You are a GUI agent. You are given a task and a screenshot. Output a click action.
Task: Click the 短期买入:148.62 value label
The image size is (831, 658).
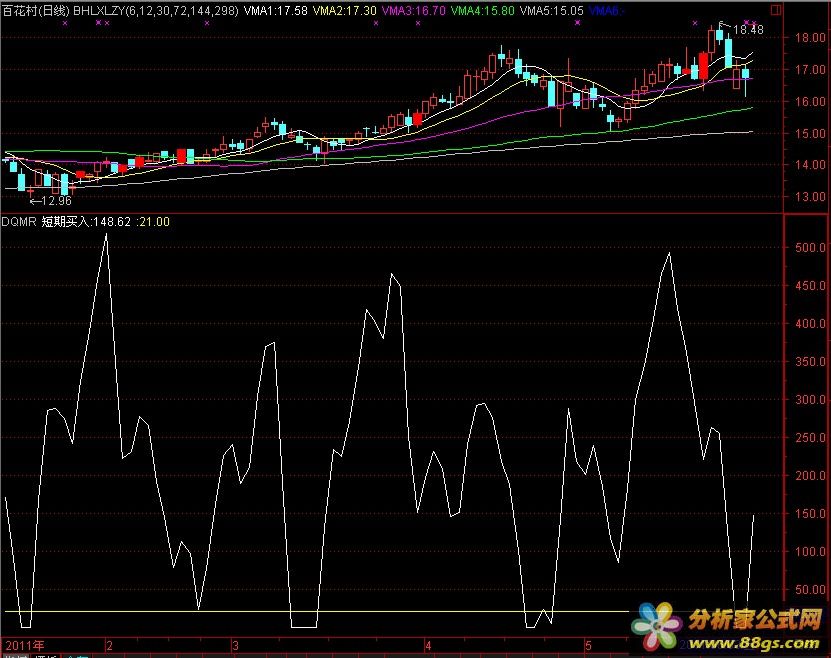coord(86,221)
